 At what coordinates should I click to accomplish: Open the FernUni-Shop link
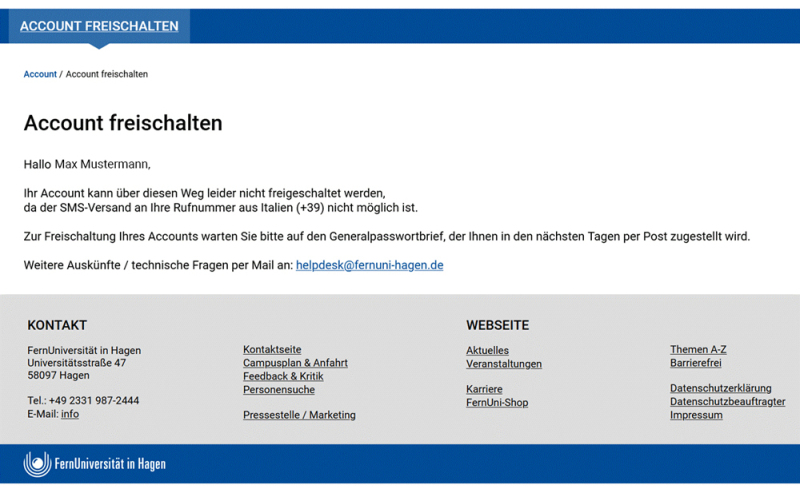click(497, 403)
